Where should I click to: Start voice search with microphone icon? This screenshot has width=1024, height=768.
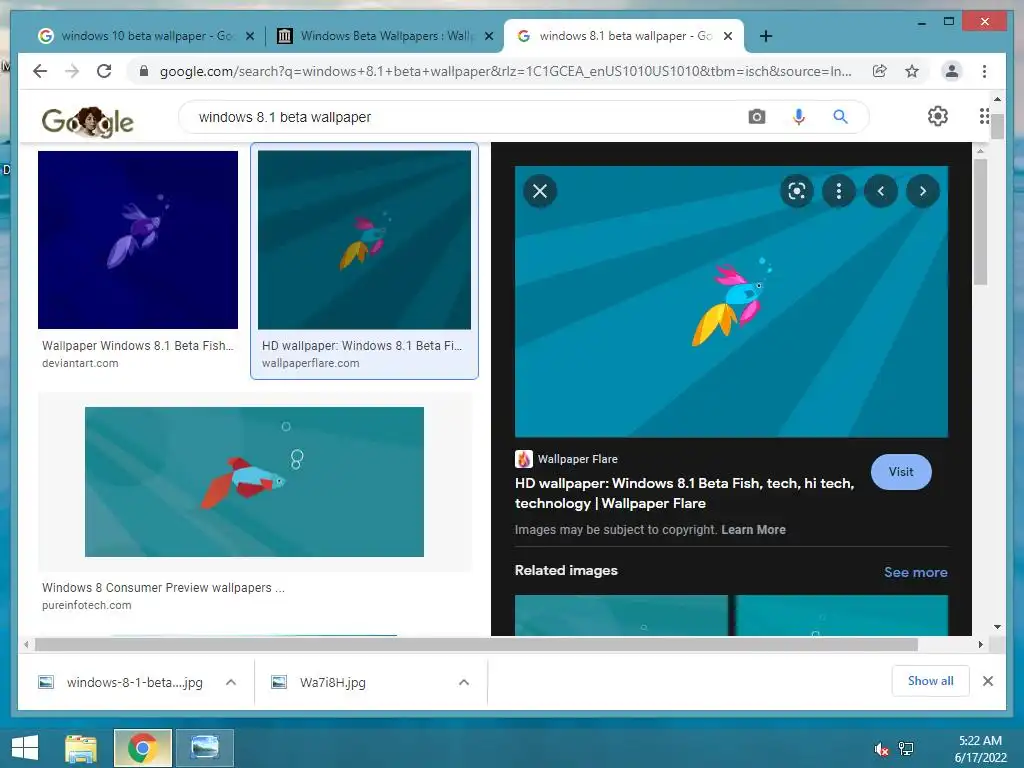point(799,117)
